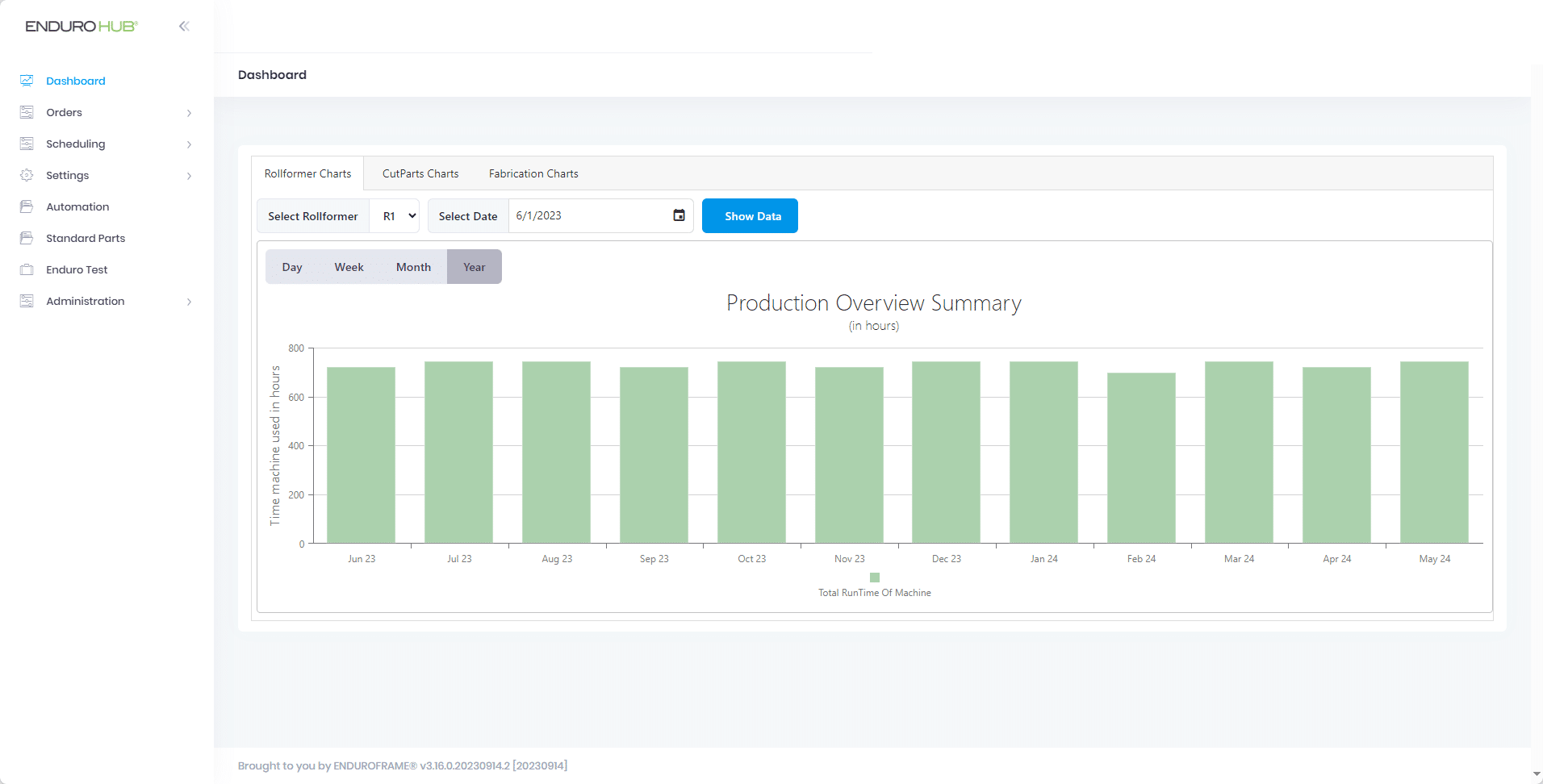Expand the Orders menu chevron

click(189, 113)
